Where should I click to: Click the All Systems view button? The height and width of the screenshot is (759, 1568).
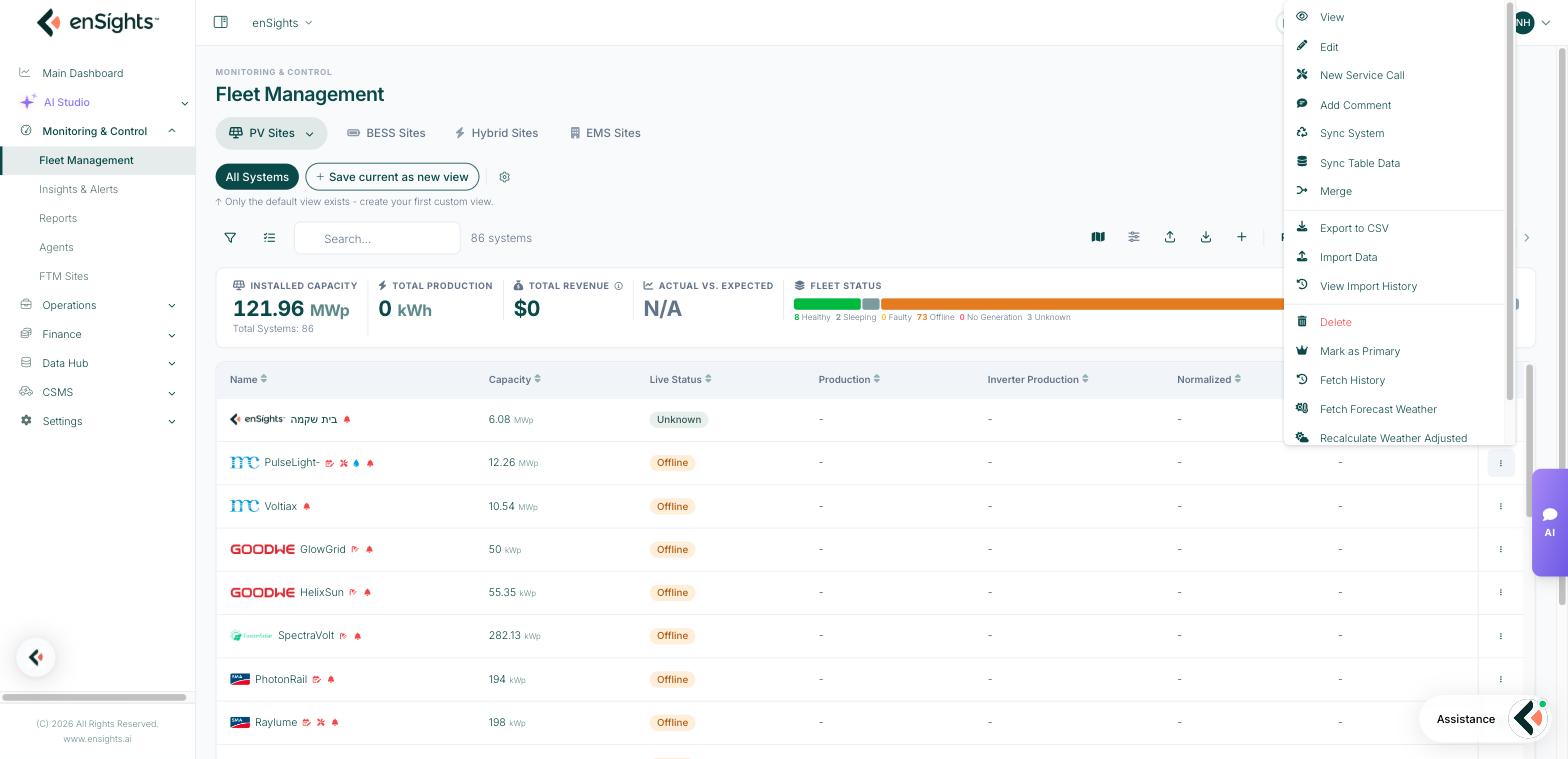point(257,177)
